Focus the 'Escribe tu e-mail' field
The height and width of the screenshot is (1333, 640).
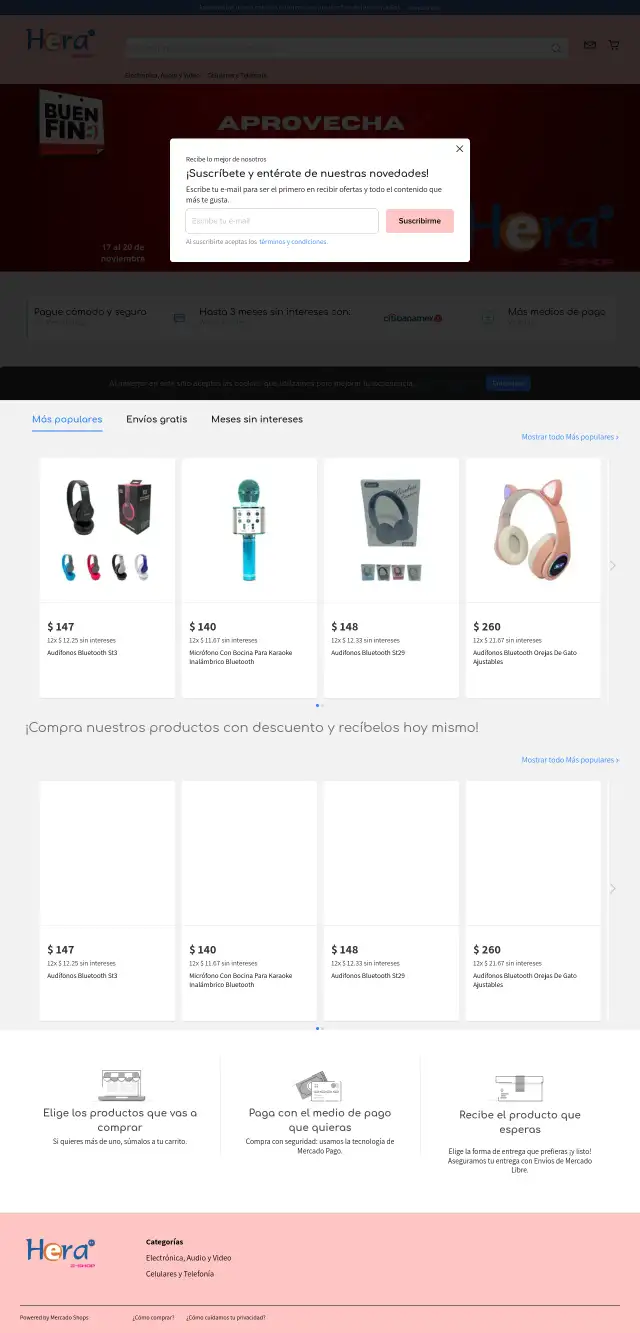282,221
